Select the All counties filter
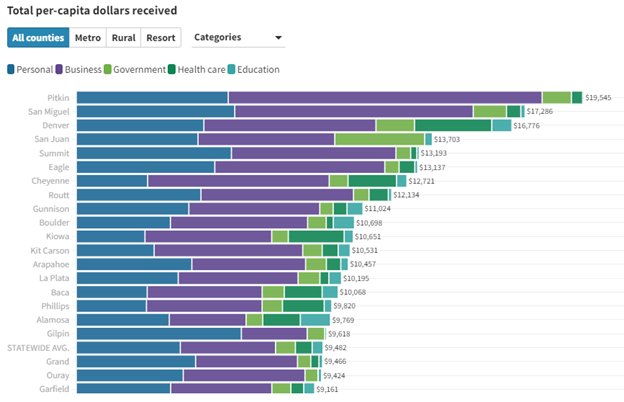Image resolution: width=624 pixels, height=402 pixels. (x=39, y=38)
